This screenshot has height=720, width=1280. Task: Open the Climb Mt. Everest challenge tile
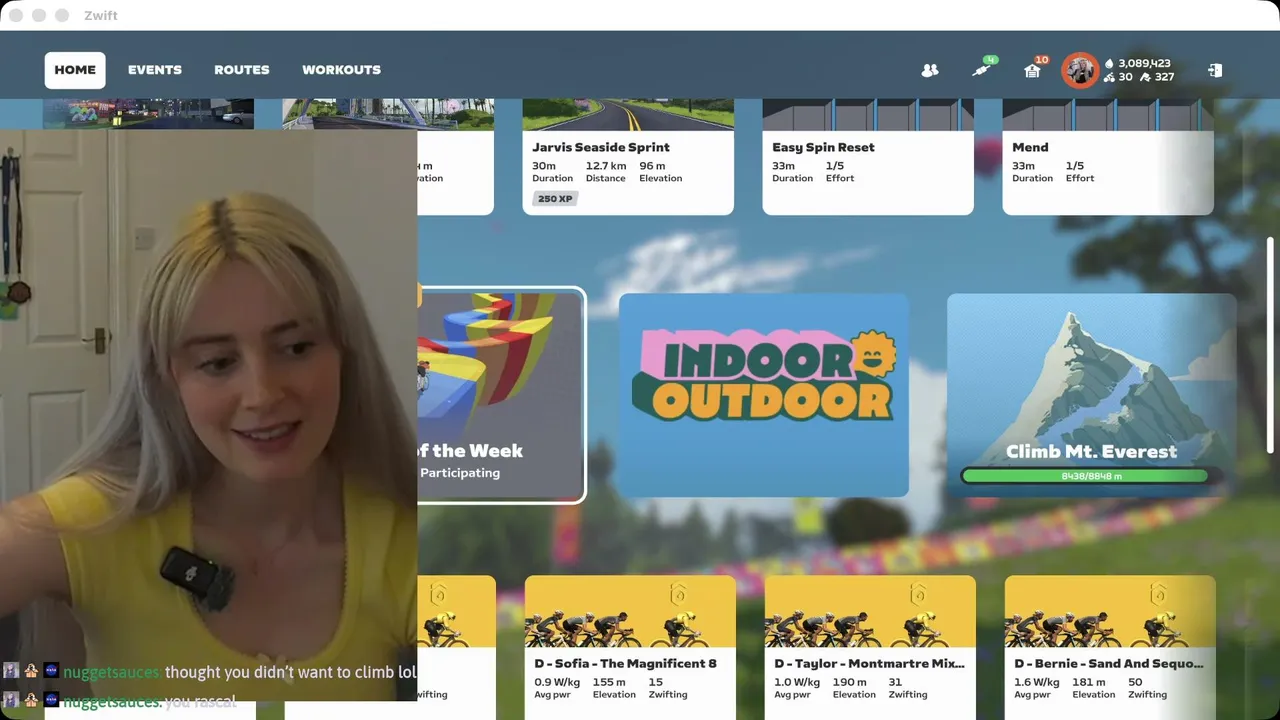click(x=1091, y=395)
